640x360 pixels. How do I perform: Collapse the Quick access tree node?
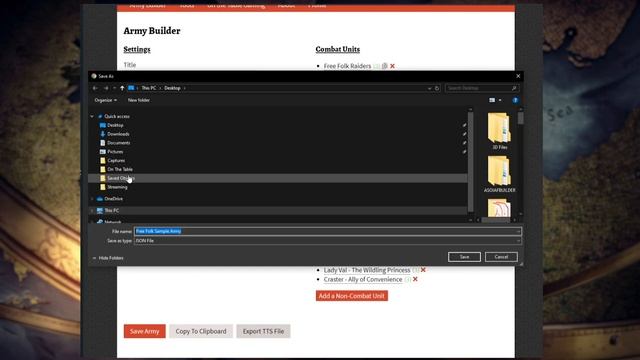[92, 116]
